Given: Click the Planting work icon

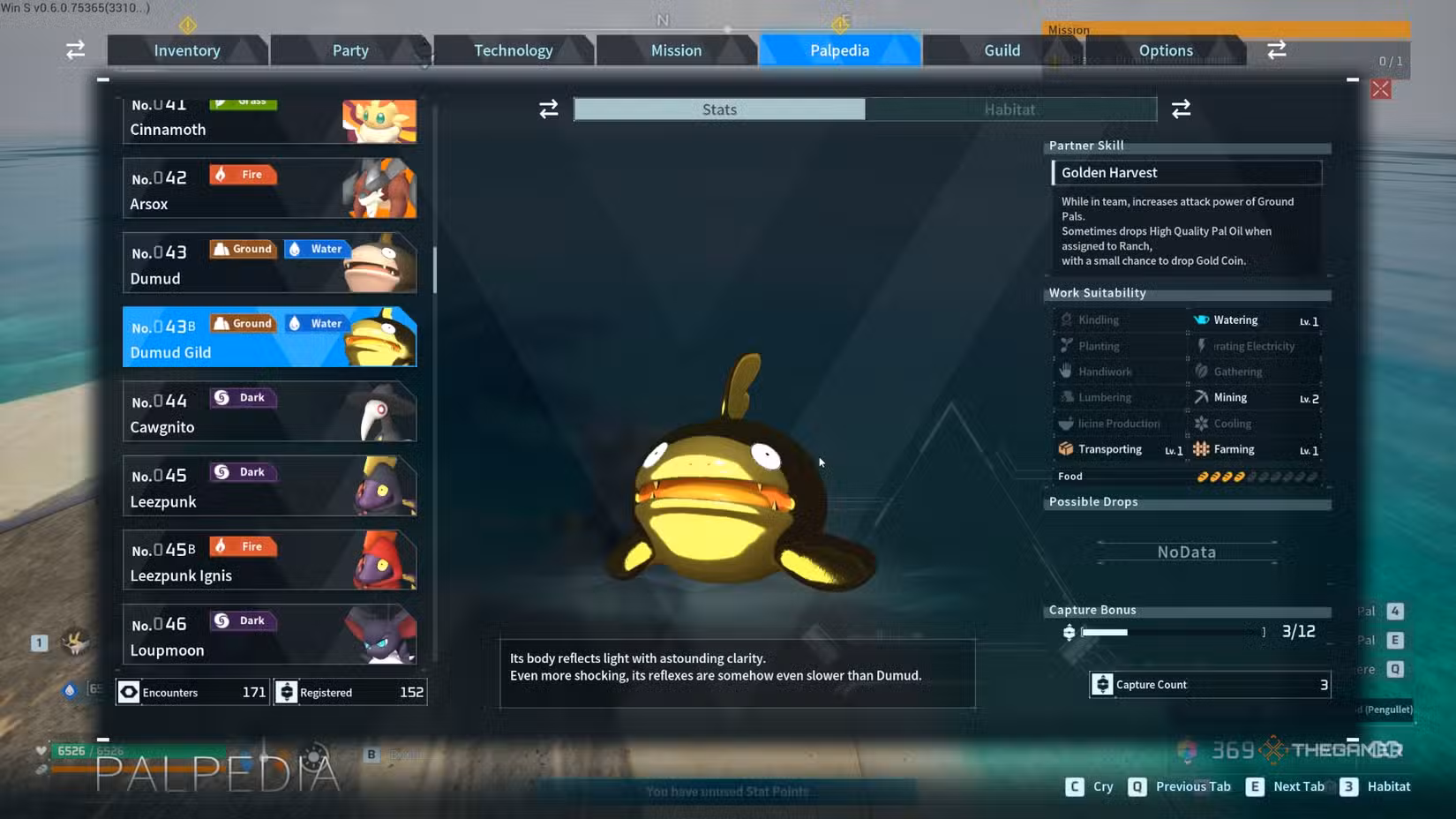Looking at the screenshot, I should pos(1067,345).
